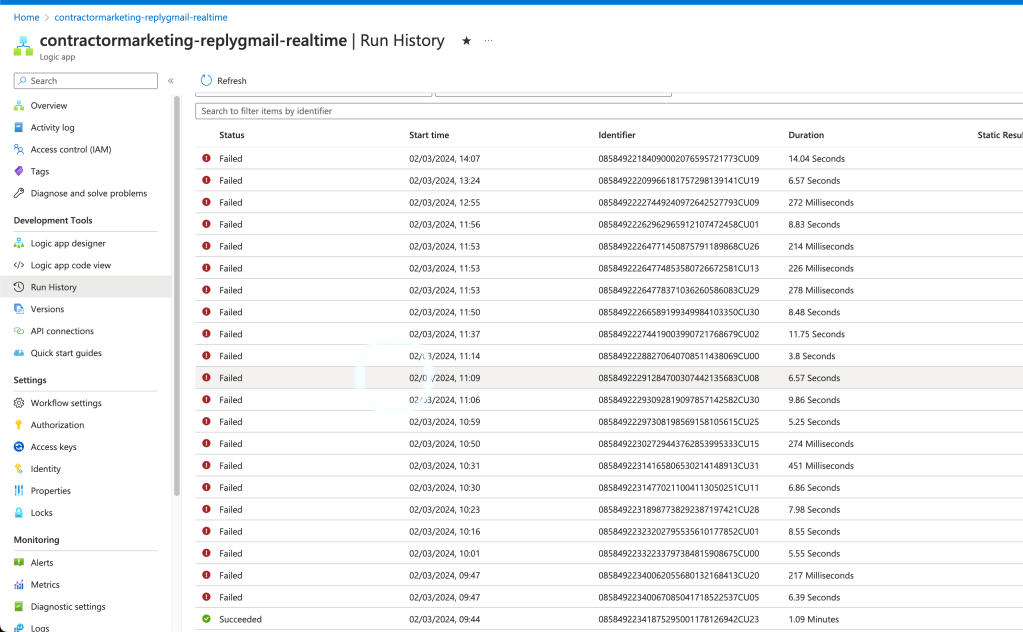The width and height of the screenshot is (1023, 632).
Task: Click the 1.09 Minutes duration cell
Action: point(814,620)
